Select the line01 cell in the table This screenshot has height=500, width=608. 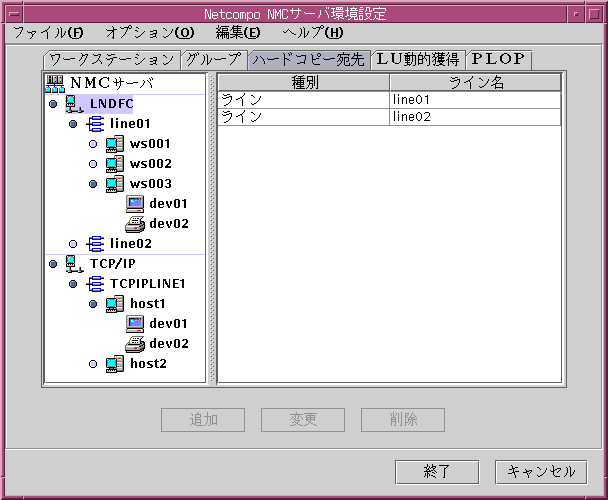point(475,100)
